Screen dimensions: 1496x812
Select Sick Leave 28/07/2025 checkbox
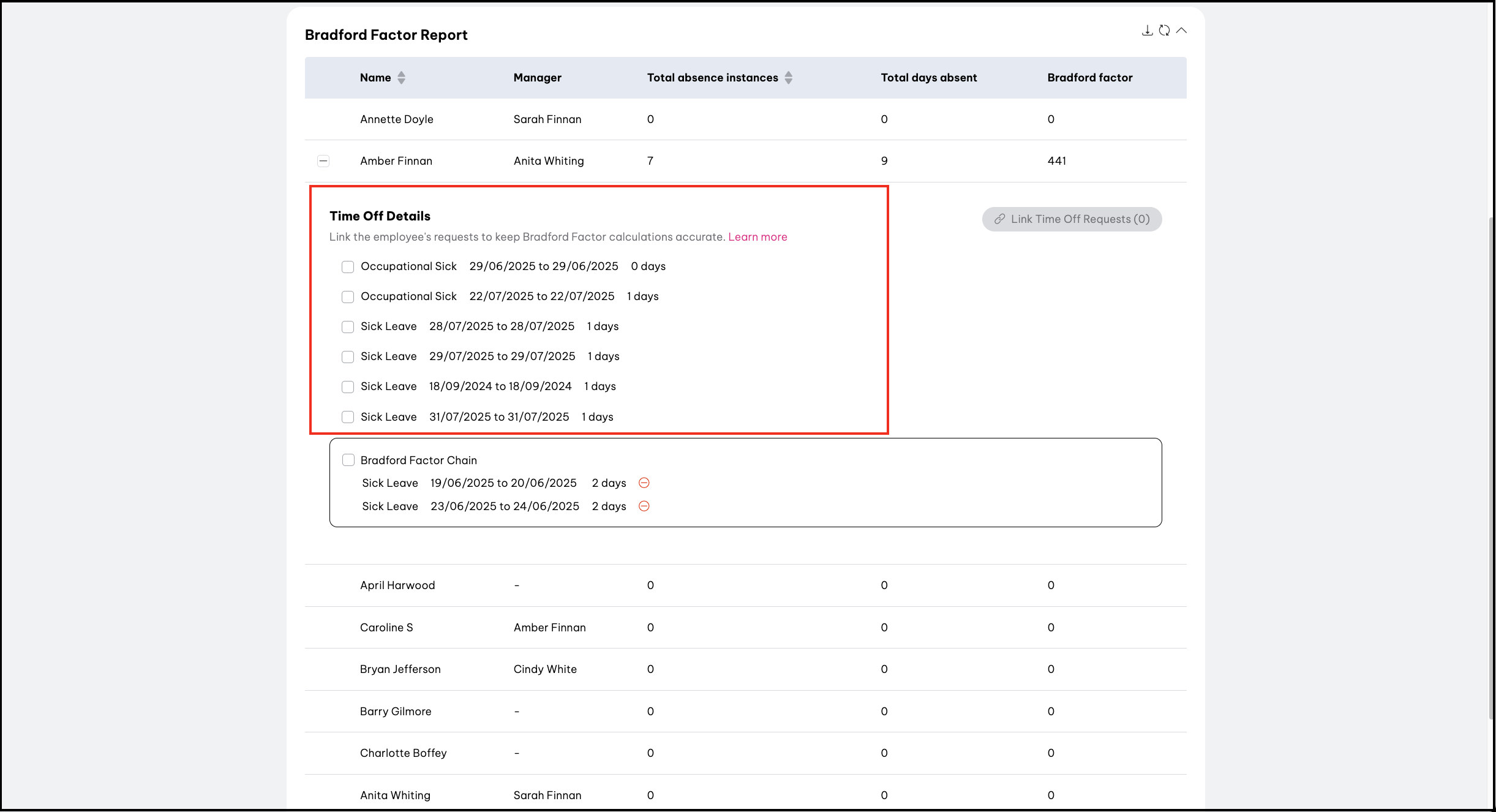tap(348, 327)
